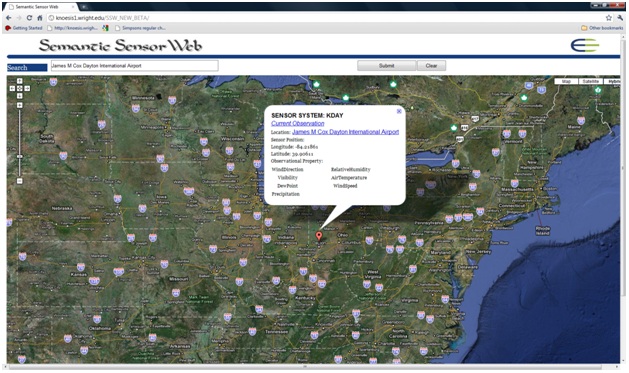The image size is (629, 373).
Task: Click the Submit search button
Action: coord(386,66)
